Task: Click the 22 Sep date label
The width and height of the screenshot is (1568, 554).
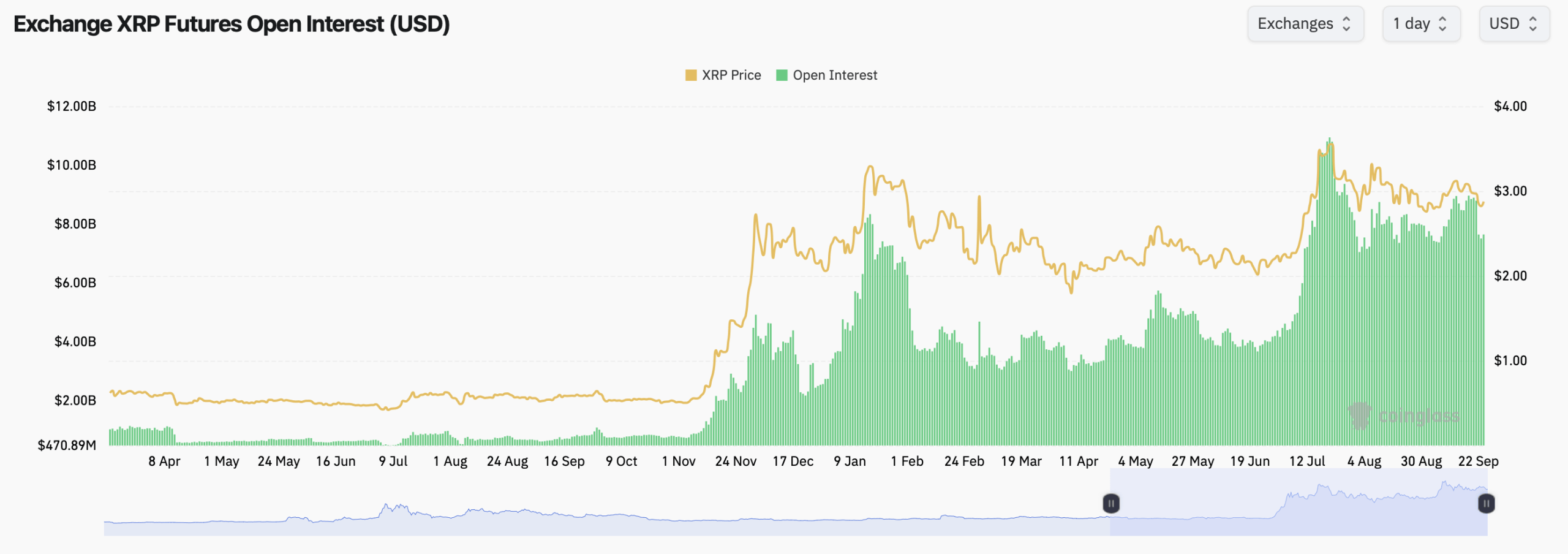Action: click(1478, 461)
